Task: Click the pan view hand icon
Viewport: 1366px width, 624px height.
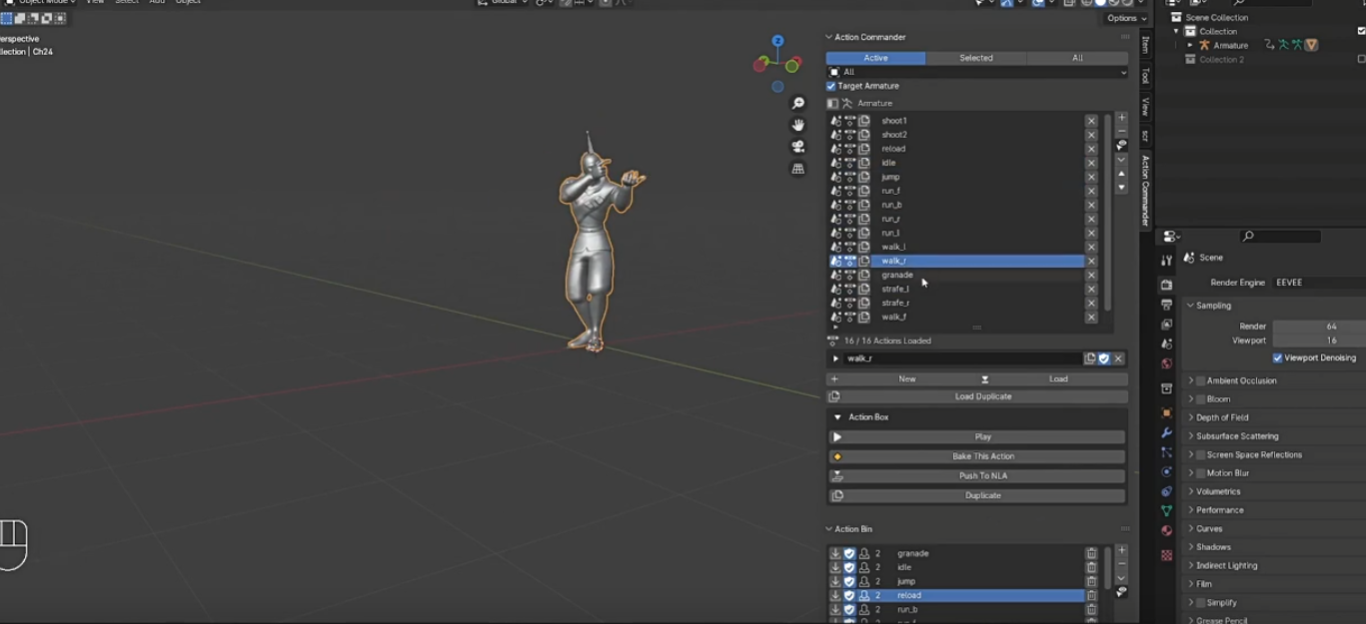Action: (x=798, y=125)
